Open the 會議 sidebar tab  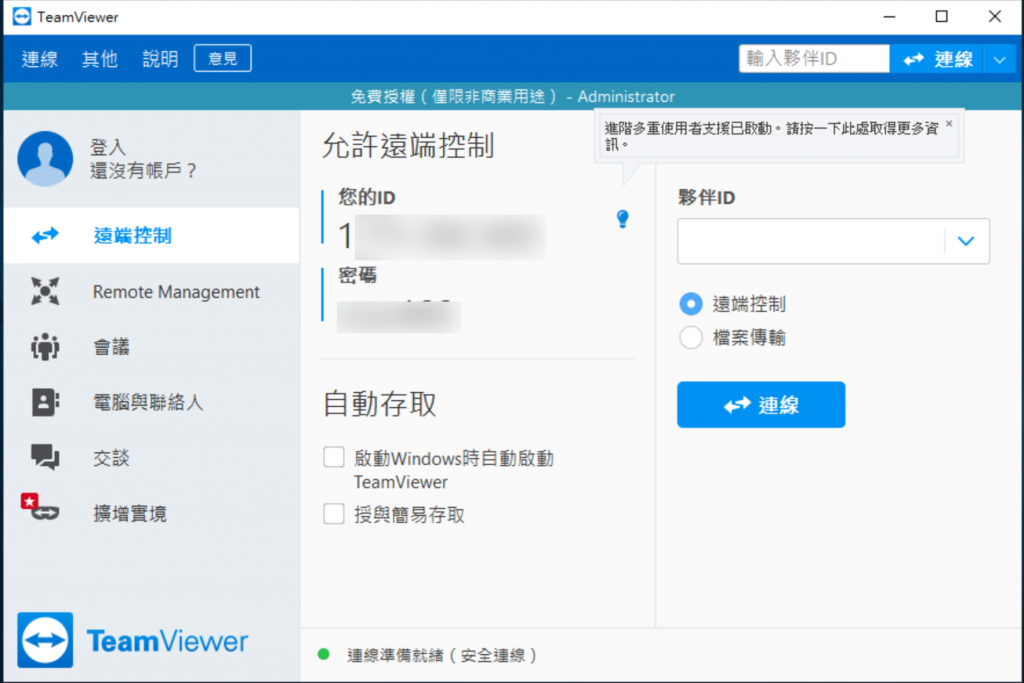coord(152,347)
